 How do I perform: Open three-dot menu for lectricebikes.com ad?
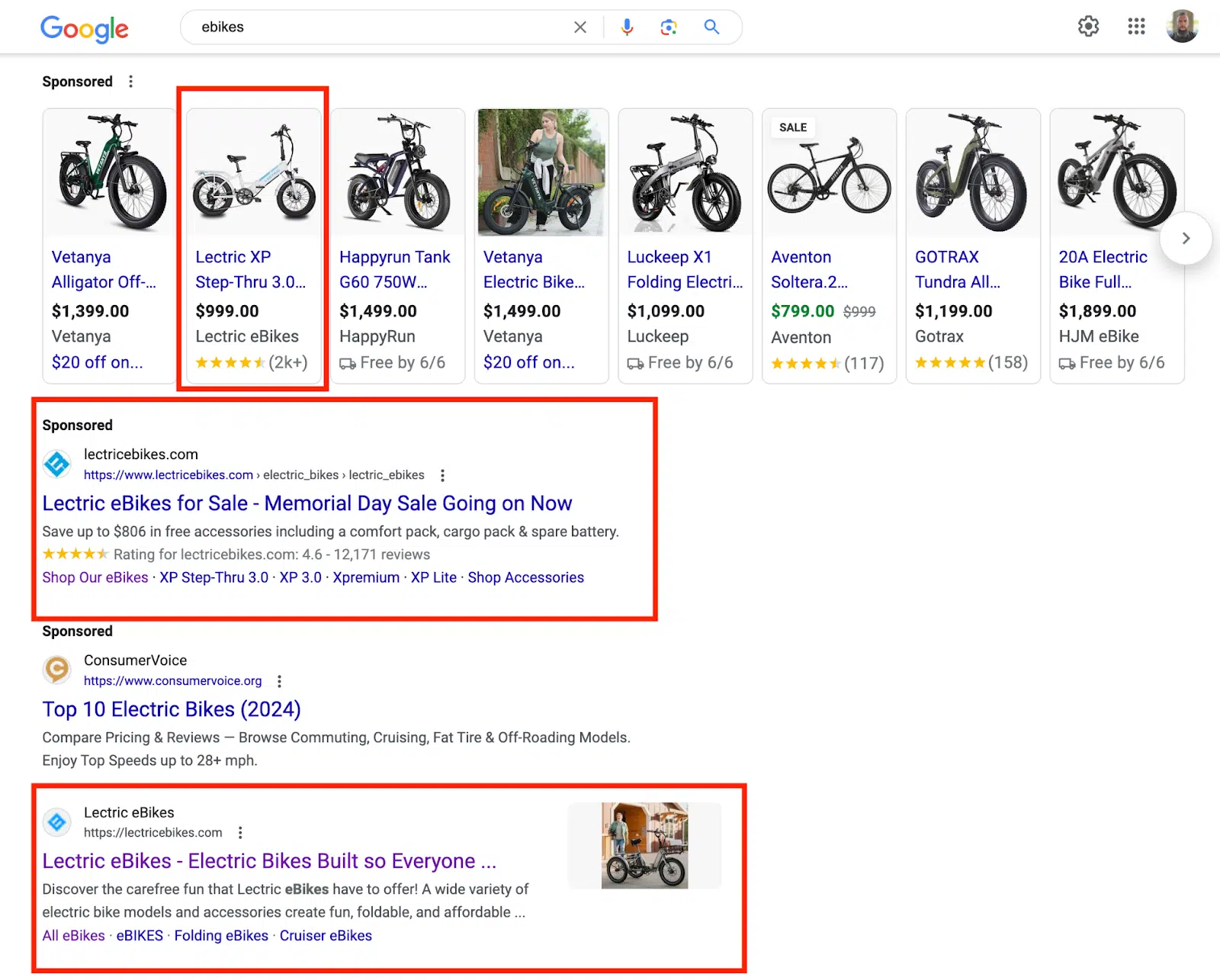(x=442, y=475)
